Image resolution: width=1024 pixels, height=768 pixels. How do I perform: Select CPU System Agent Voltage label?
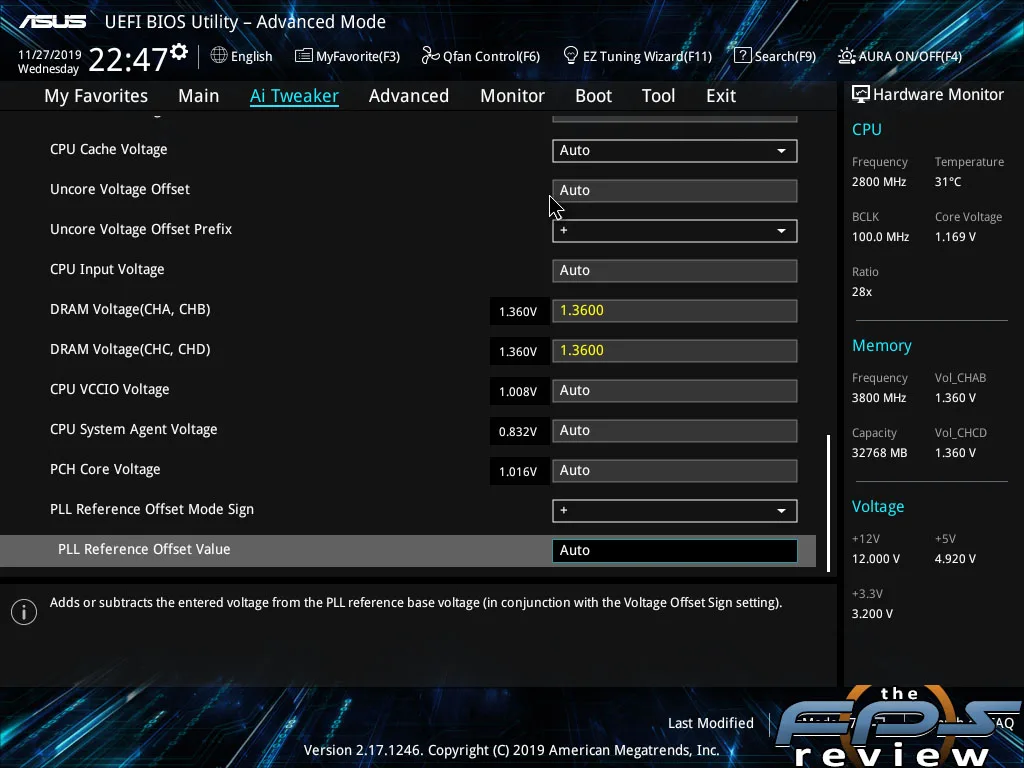coord(133,430)
